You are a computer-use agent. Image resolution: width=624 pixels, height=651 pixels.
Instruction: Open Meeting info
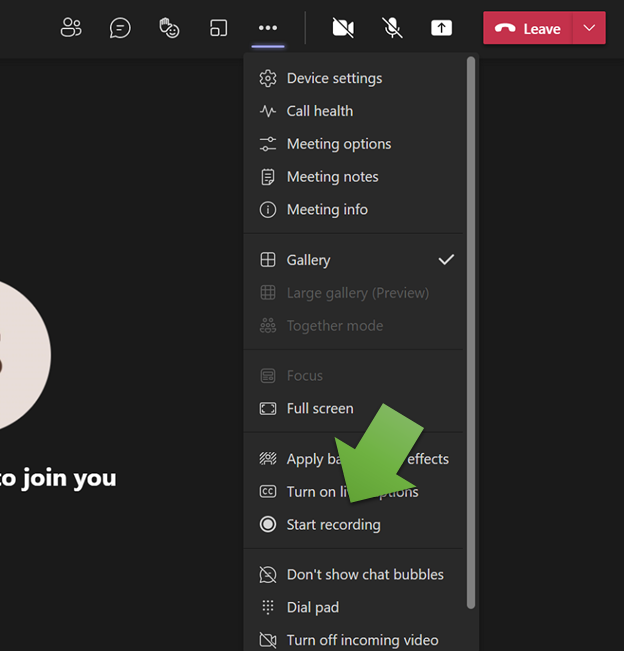[x=354, y=210]
